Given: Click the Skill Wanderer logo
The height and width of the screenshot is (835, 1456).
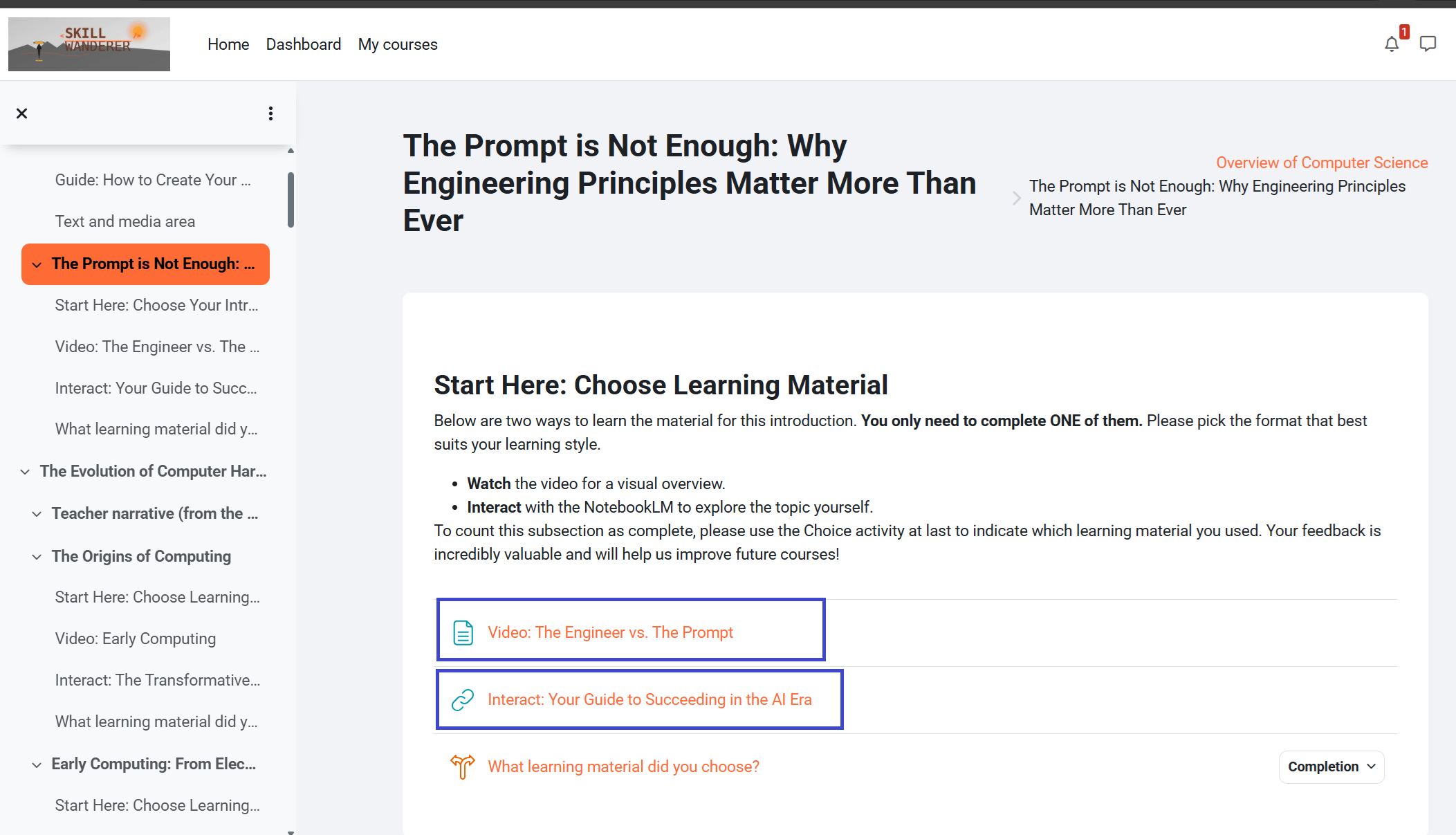Looking at the screenshot, I should tap(89, 44).
